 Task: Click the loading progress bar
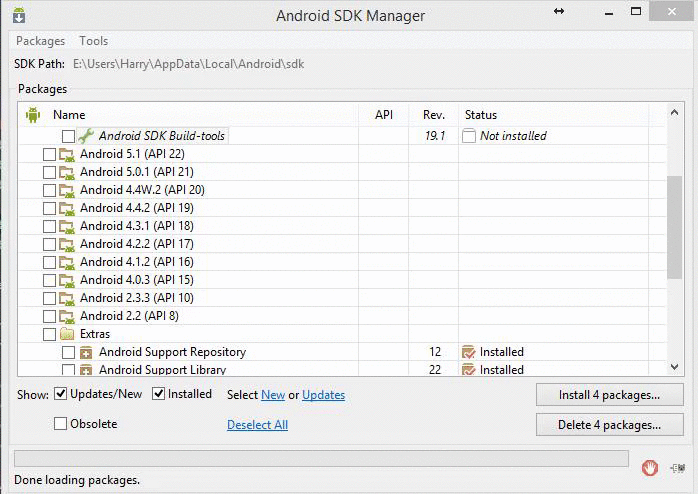coord(321,458)
